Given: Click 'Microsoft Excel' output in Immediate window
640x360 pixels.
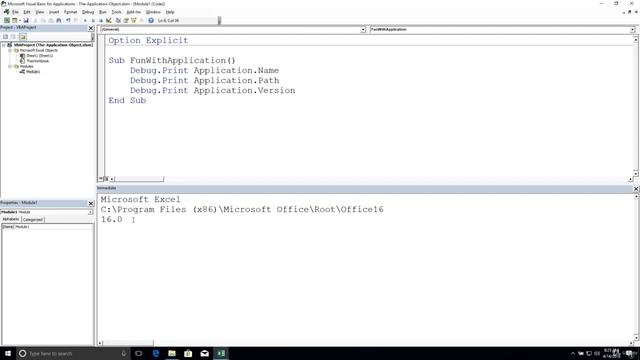Looking at the screenshot, I should 140,200.
